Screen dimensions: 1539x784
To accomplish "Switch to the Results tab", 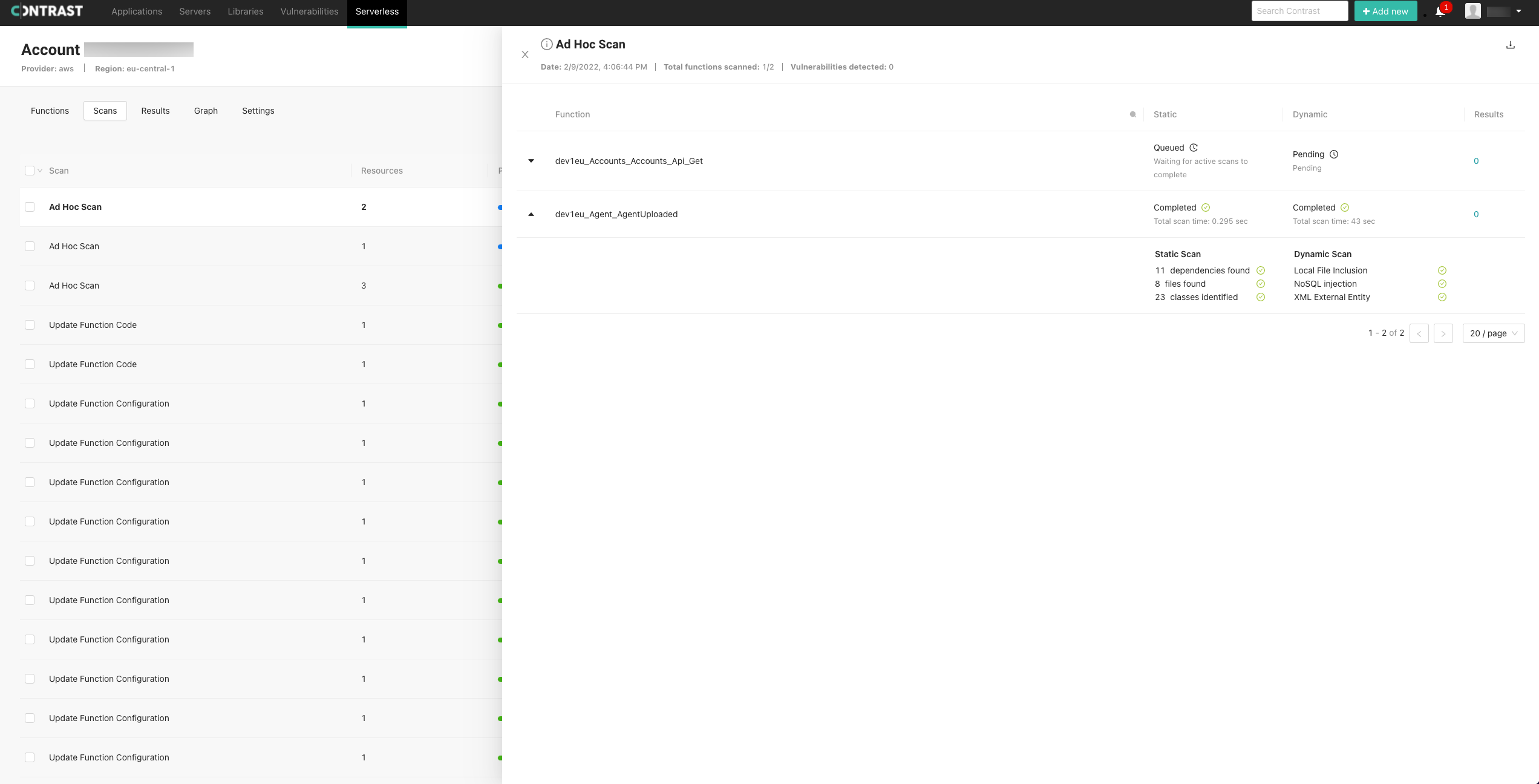I will (x=155, y=111).
